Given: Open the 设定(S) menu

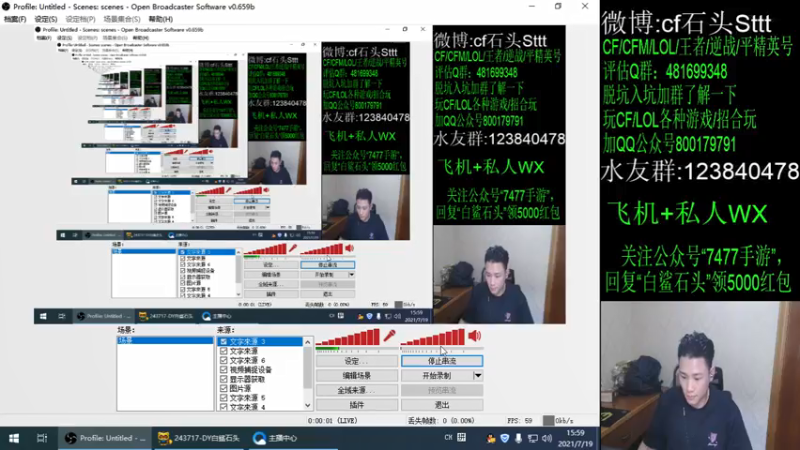Looking at the screenshot, I should coord(45,19).
